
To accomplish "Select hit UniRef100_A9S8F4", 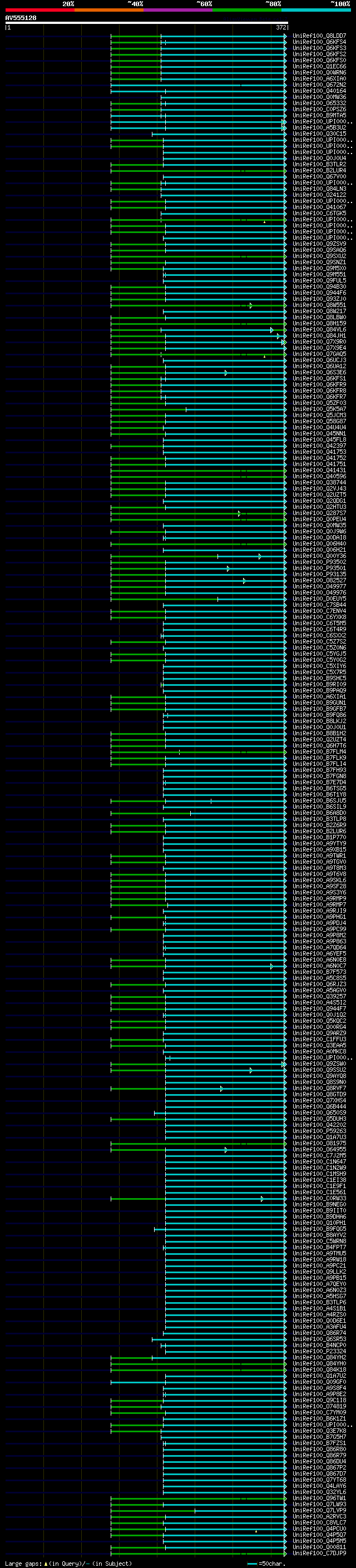I will click(x=319, y=1388).
